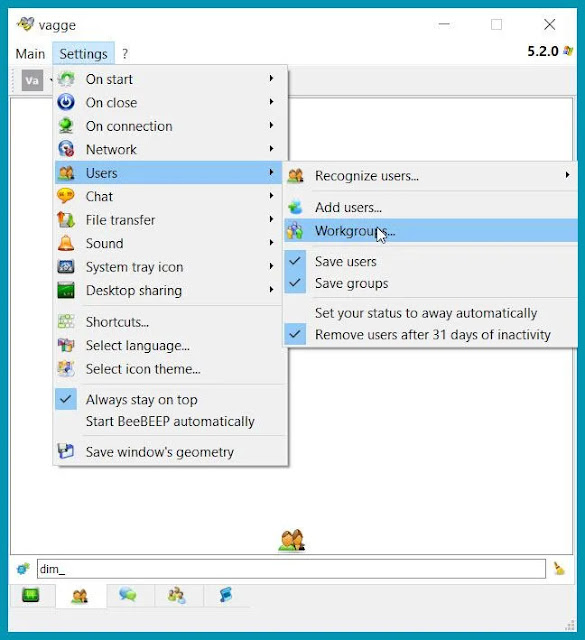
Task: Open the Main menu
Action: [30, 53]
